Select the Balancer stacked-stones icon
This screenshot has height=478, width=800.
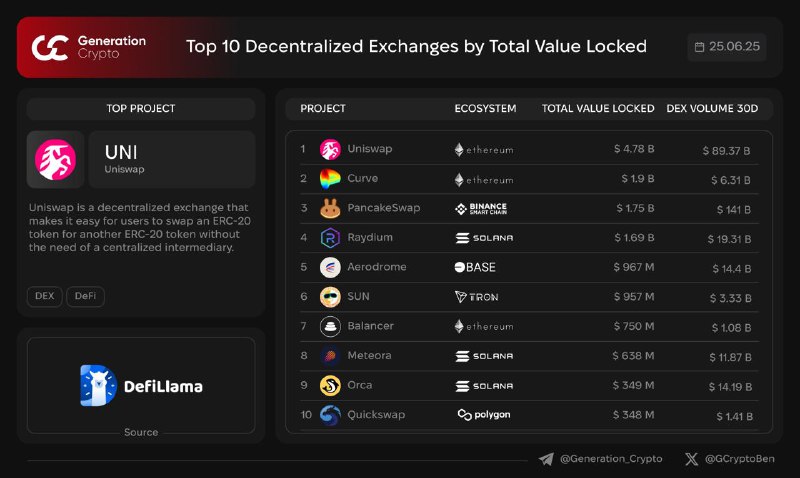point(330,326)
